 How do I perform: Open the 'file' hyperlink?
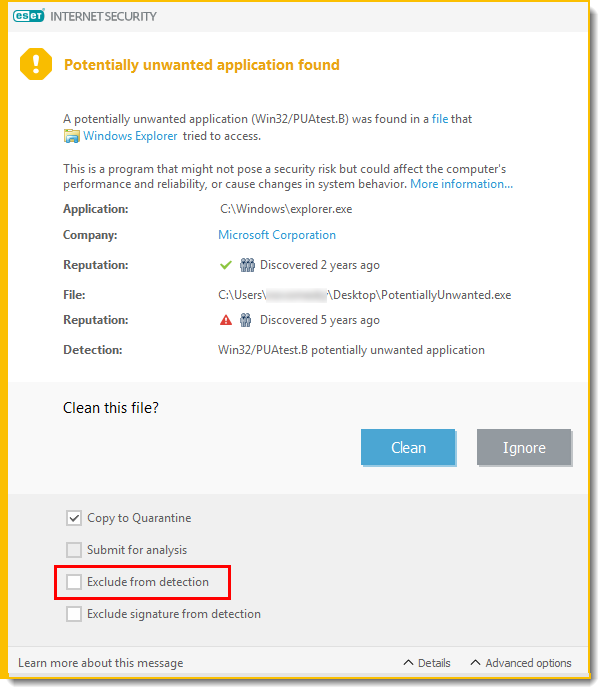point(440,119)
